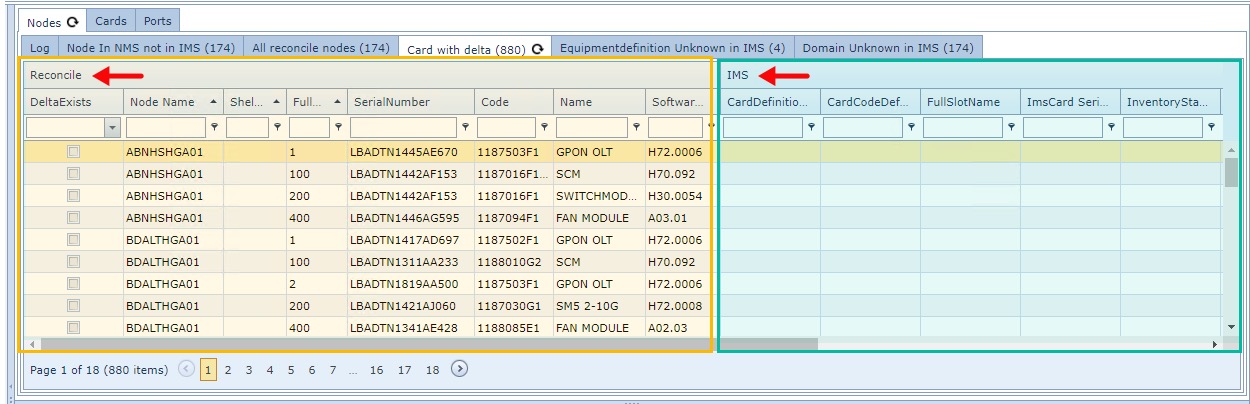Go to page 18 in pagination
Screen dimensions: 1250x404
click(432, 370)
